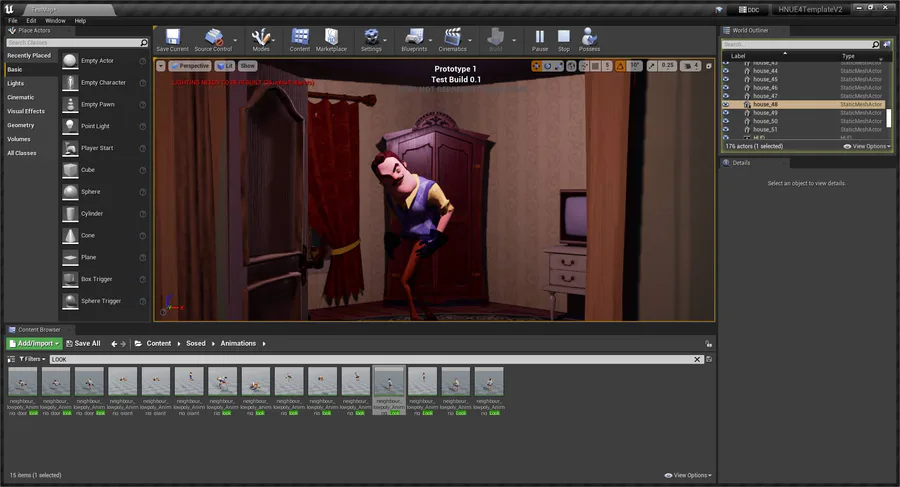The image size is (900, 487).
Task: Toggle grid snapping in the viewport
Action: [x=595, y=66]
